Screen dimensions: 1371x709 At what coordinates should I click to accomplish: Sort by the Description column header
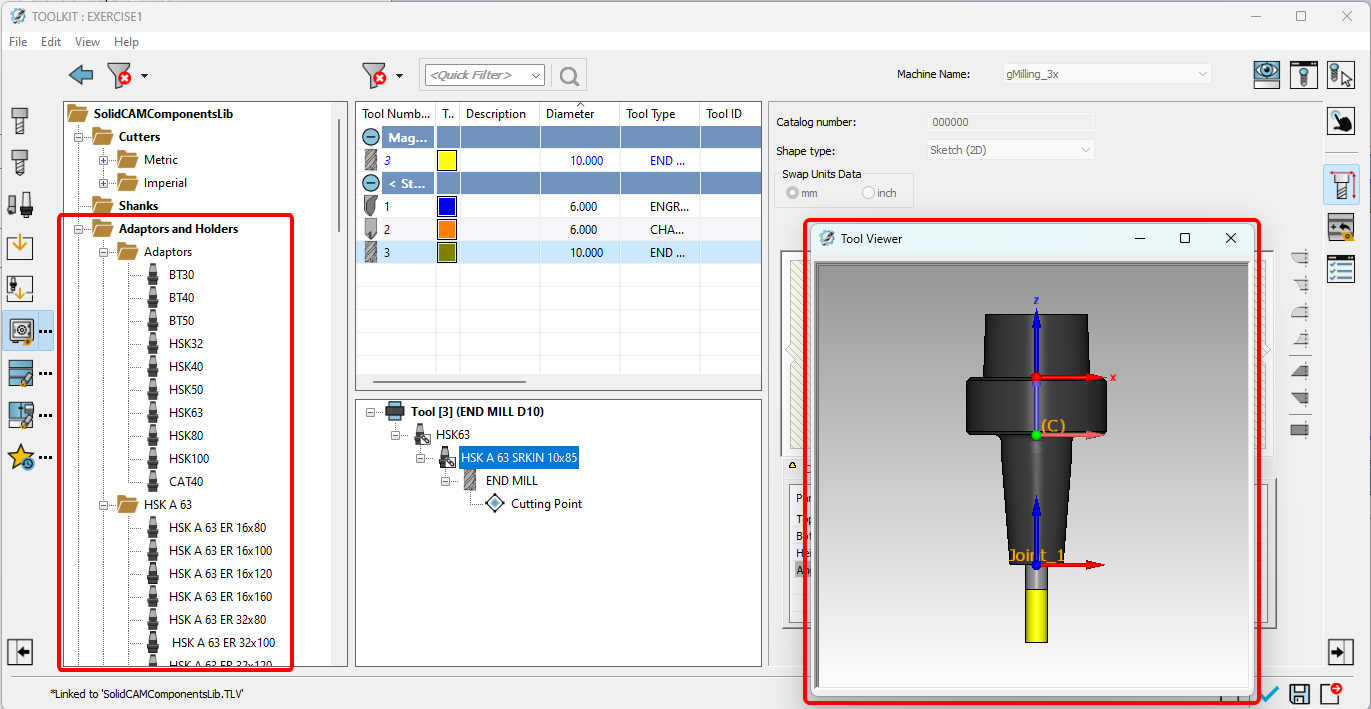(x=500, y=114)
